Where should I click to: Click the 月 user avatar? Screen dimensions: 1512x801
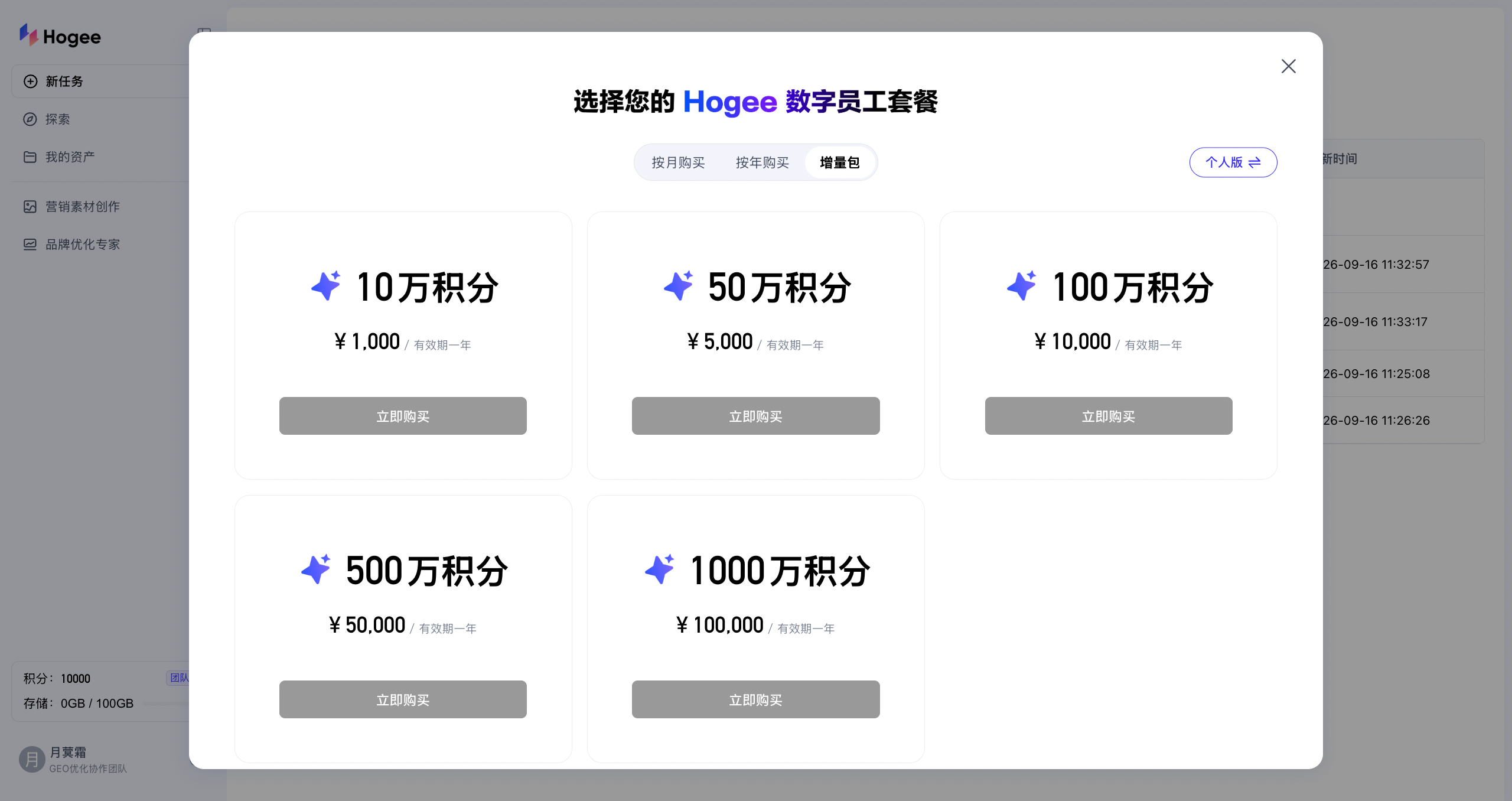click(x=32, y=760)
